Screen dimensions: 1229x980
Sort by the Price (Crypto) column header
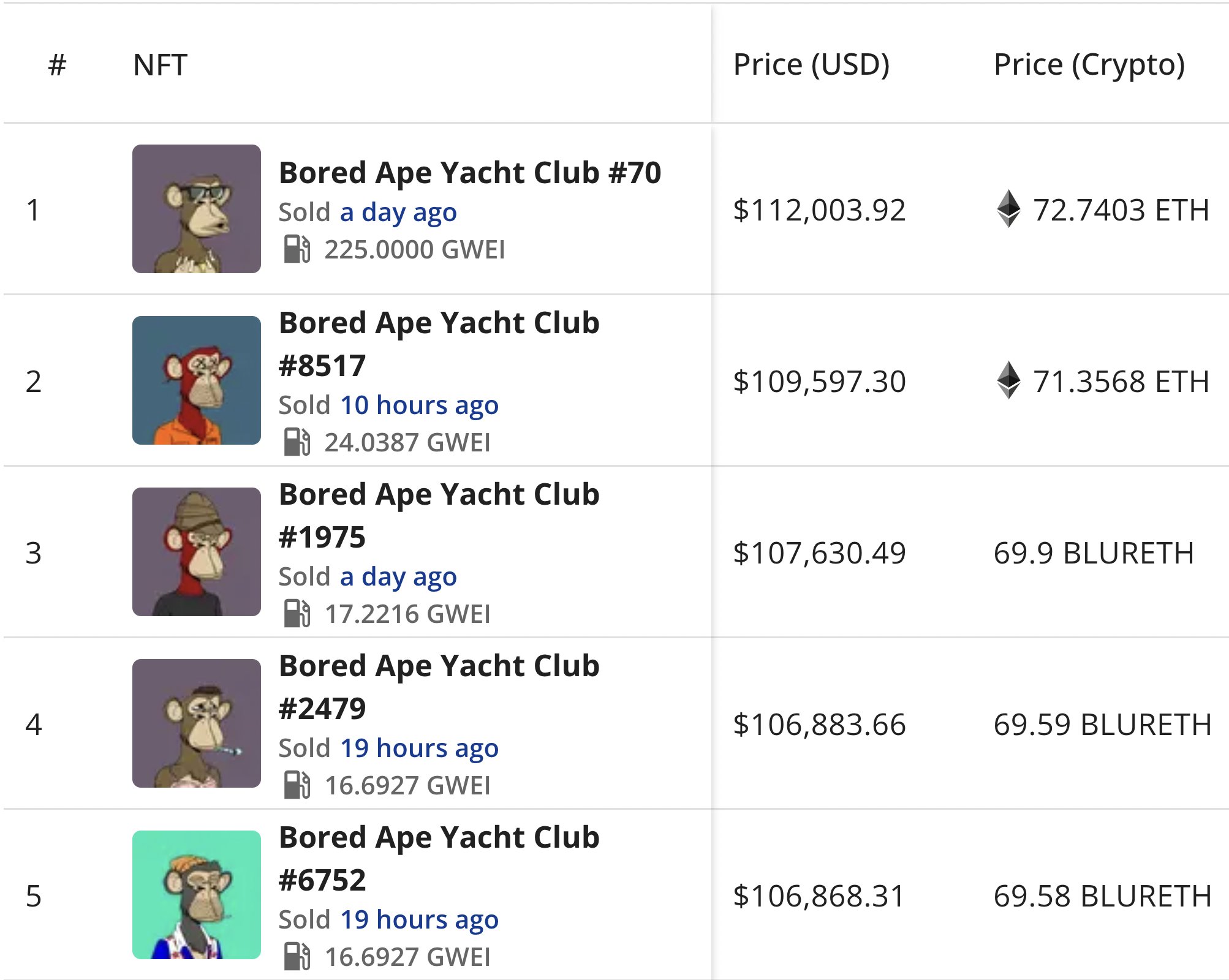[1089, 65]
